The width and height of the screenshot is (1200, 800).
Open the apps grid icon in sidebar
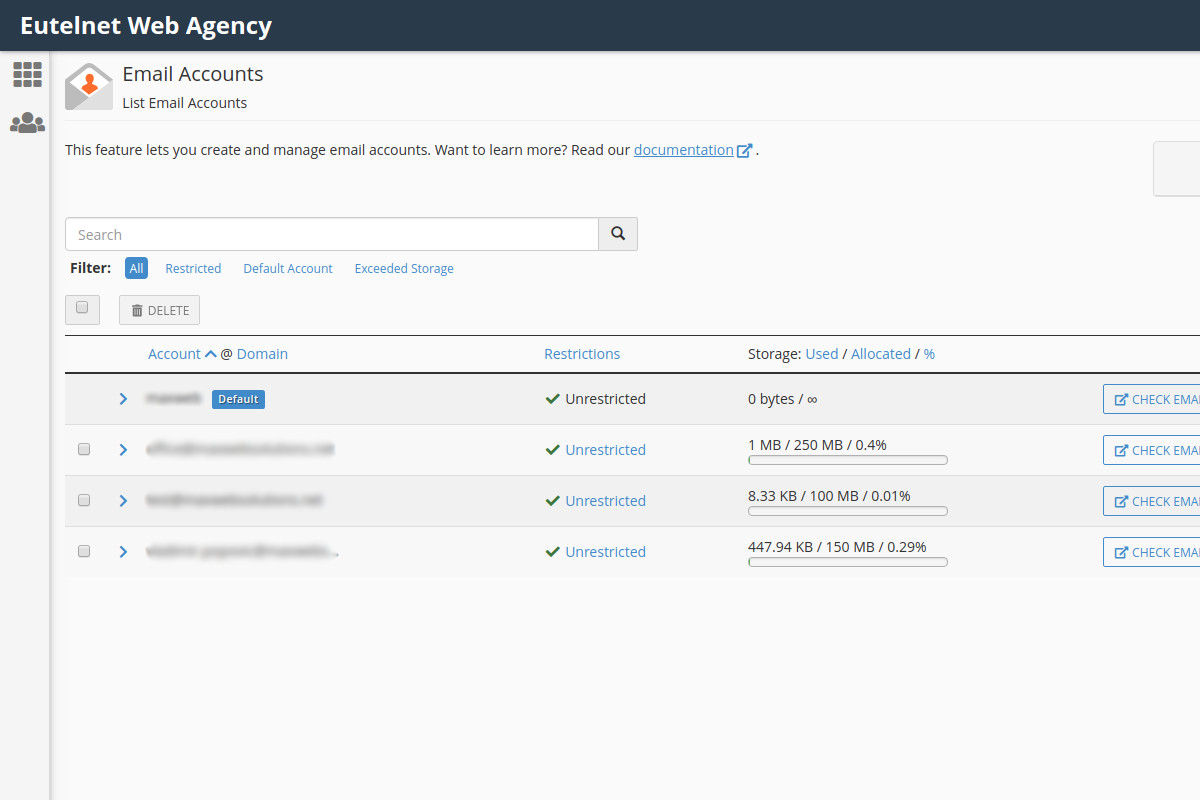(x=27, y=74)
